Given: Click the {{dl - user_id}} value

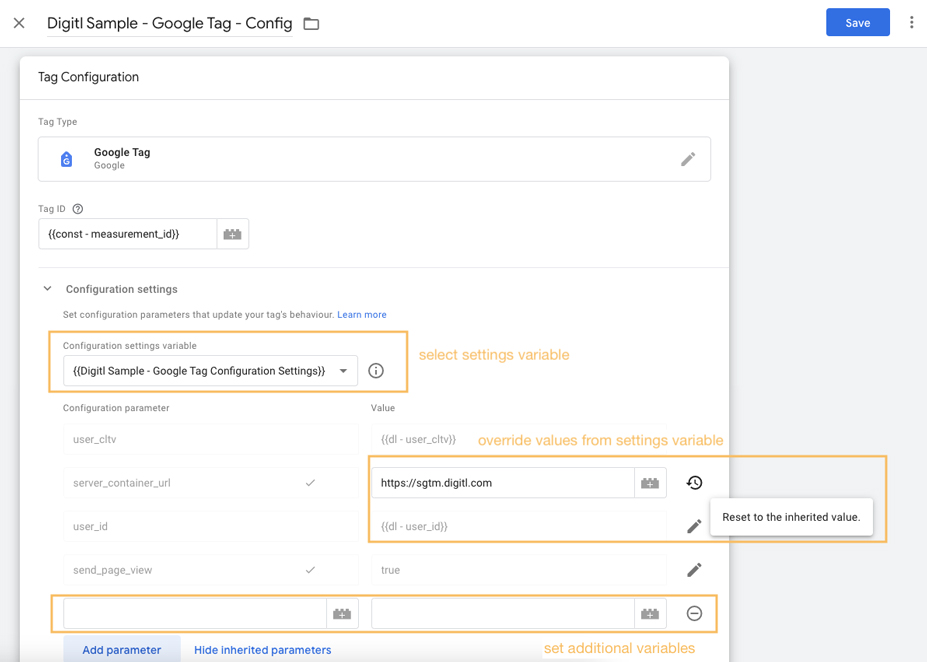Looking at the screenshot, I should pyautogui.click(x=414, y=526).
